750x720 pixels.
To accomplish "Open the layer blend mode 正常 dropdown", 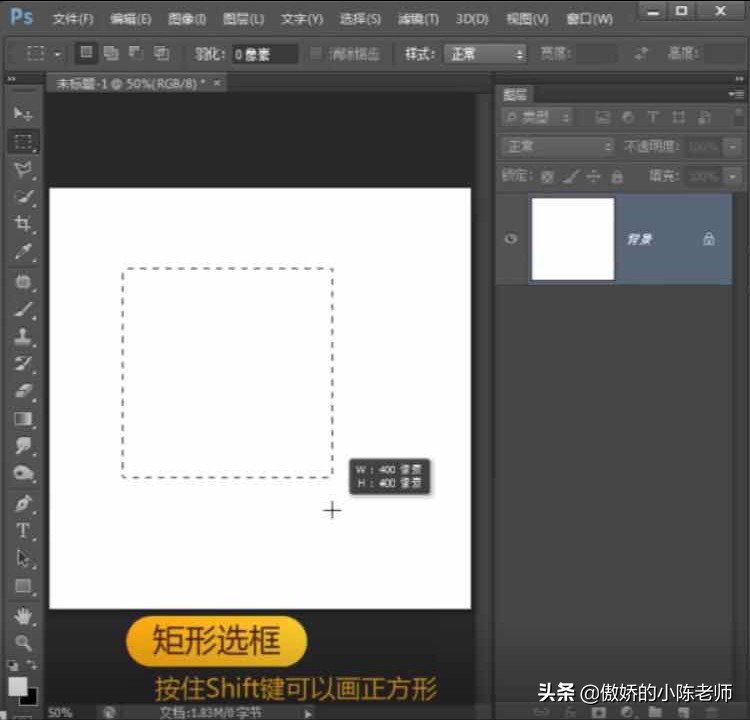I will [x=558, y=146].
